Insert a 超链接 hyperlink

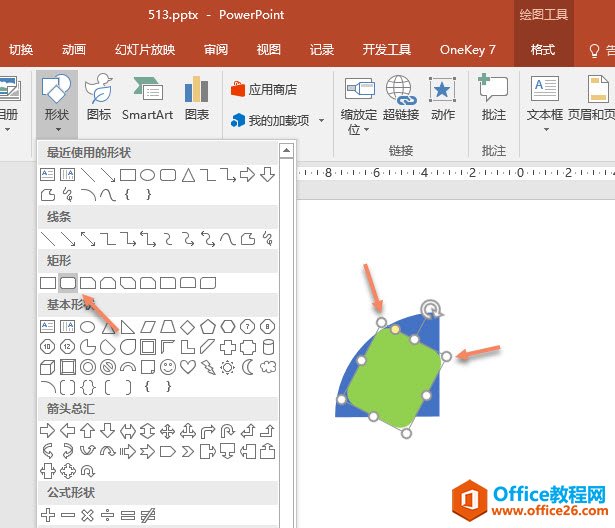coord(401,98)
